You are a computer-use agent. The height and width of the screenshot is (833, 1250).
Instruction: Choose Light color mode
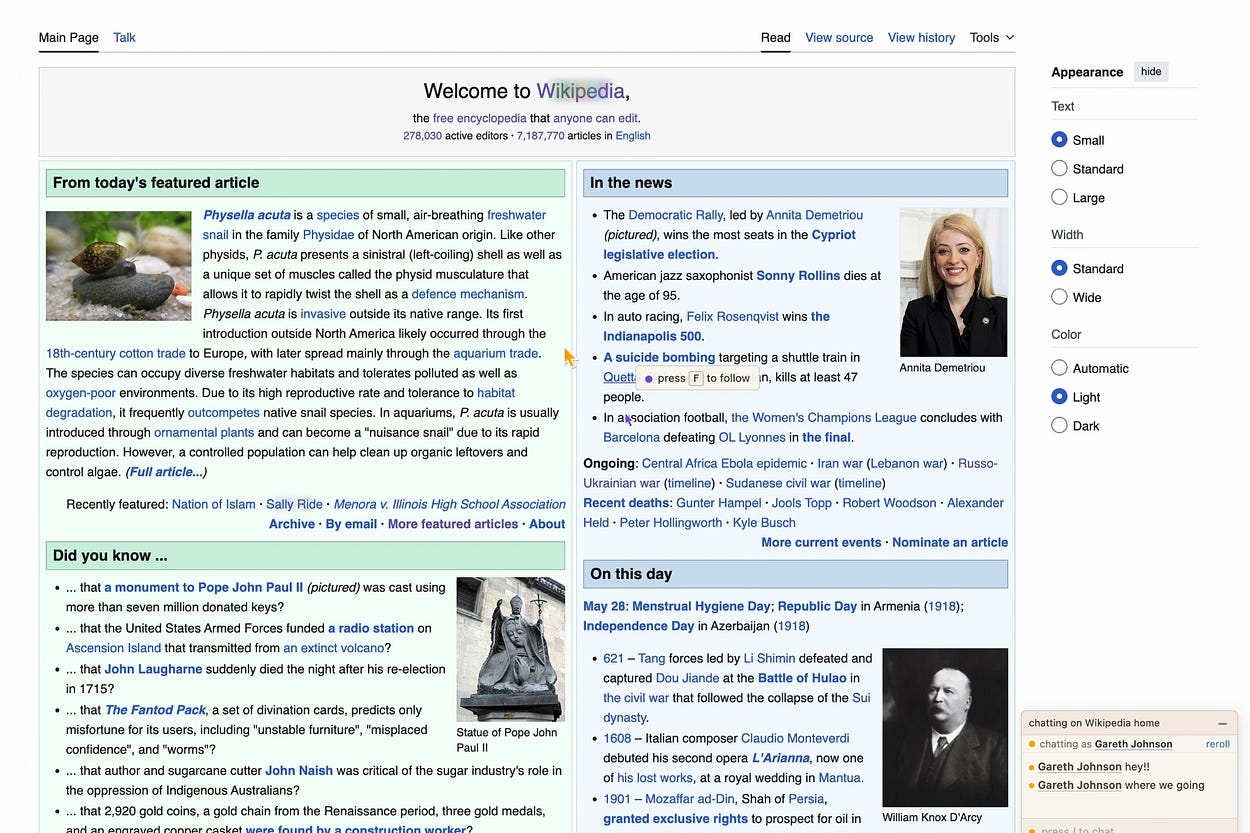(x=1059, y=397)
